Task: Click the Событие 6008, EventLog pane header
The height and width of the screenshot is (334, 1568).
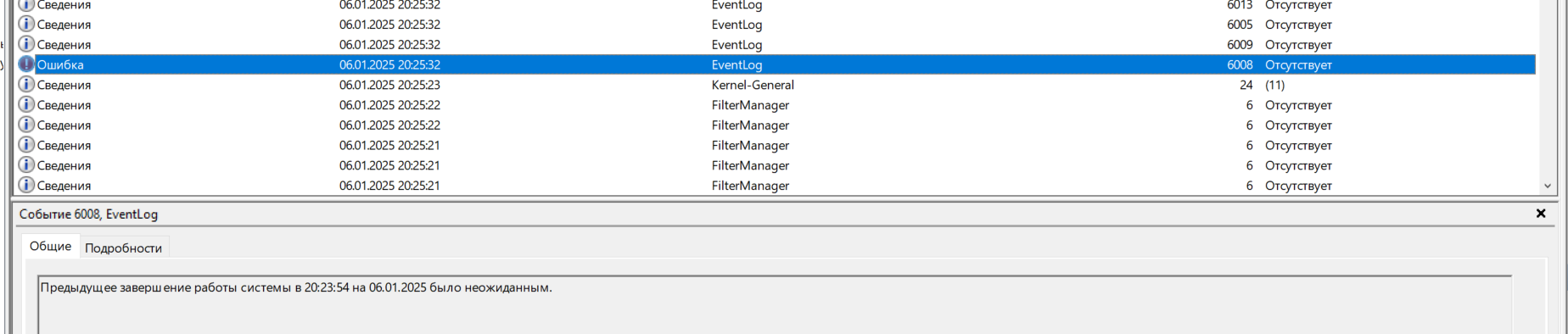Action: (88, 214)
